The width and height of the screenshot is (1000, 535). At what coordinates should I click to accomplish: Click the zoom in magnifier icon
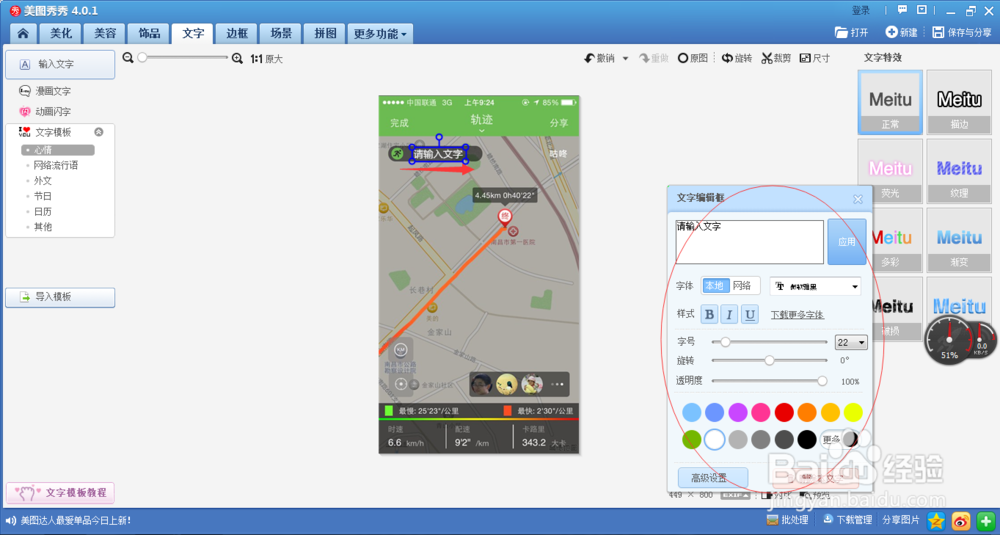[237, 59]
